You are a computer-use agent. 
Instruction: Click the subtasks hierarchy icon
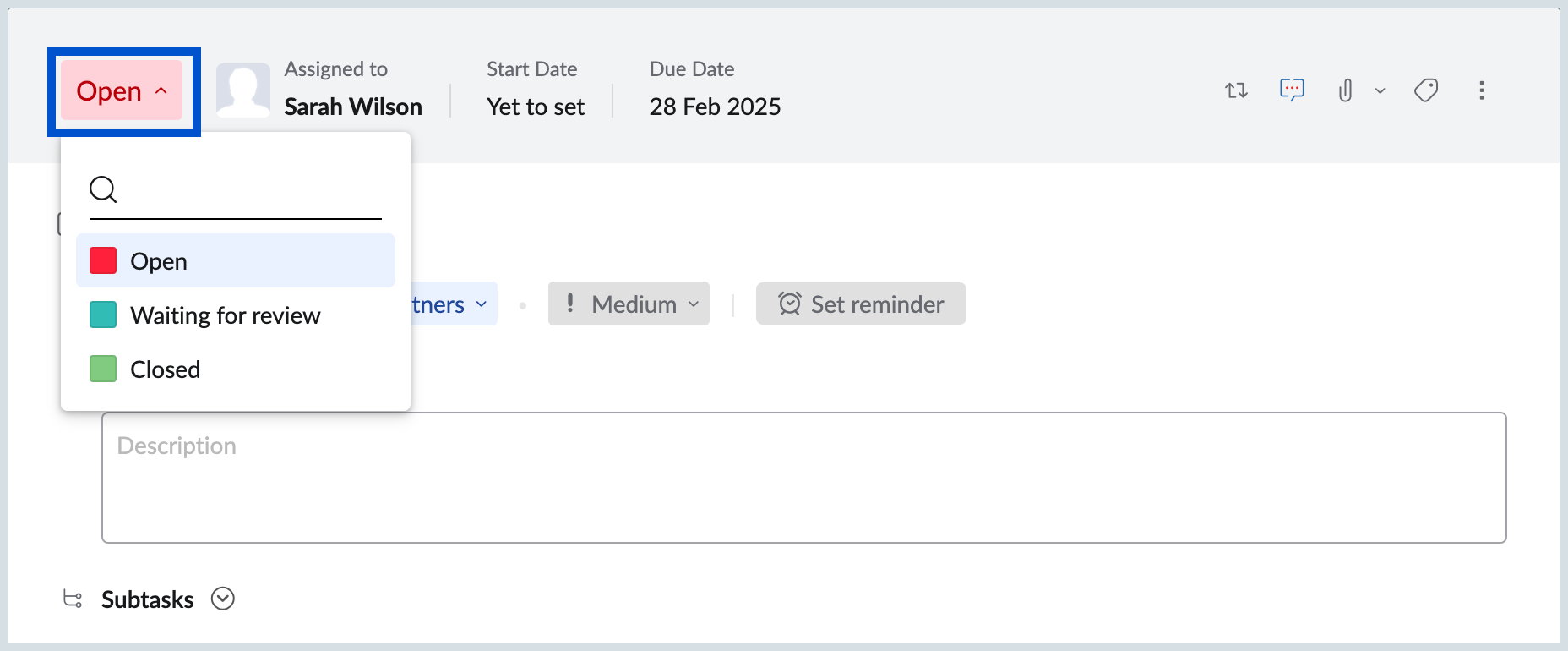[73, 599]
